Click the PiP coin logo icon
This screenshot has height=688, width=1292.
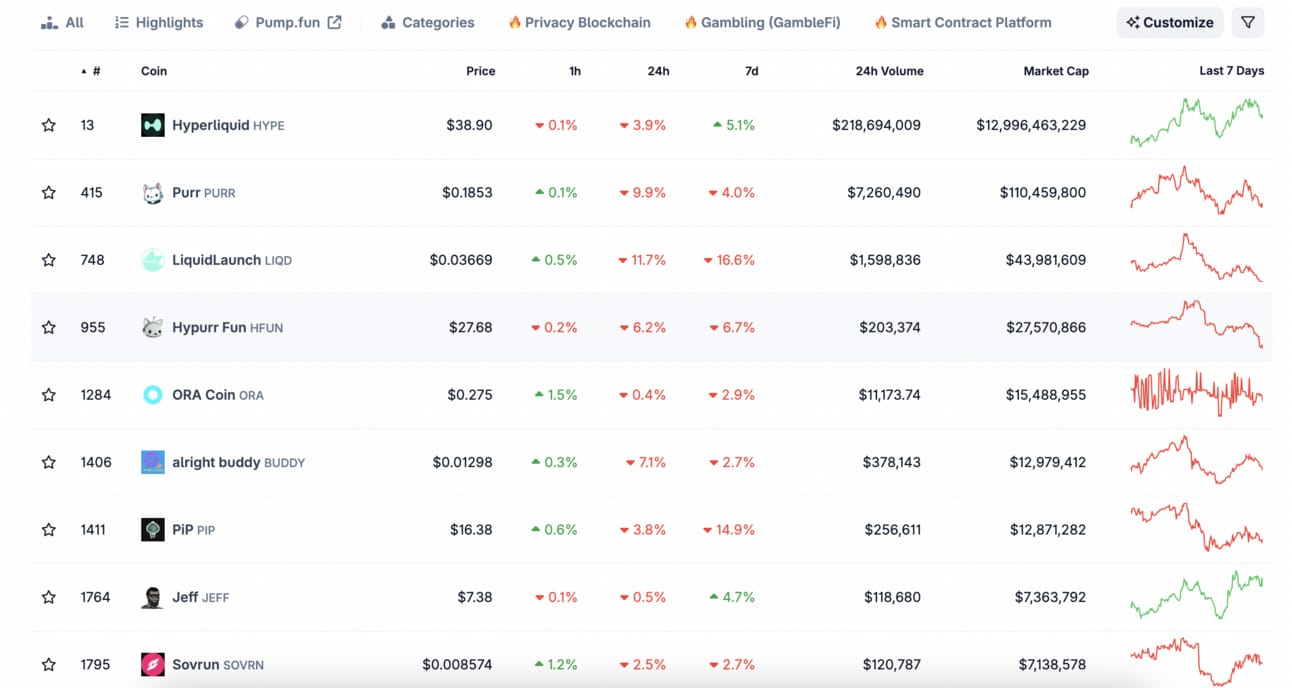[x=152, y=530]
